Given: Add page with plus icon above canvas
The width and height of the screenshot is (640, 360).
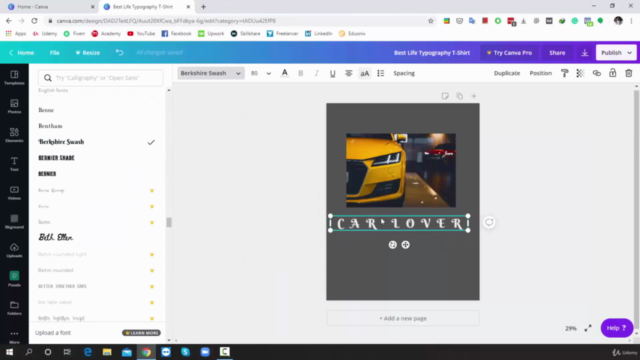Looking at the screenshot, I should click(x=473, y=96).
